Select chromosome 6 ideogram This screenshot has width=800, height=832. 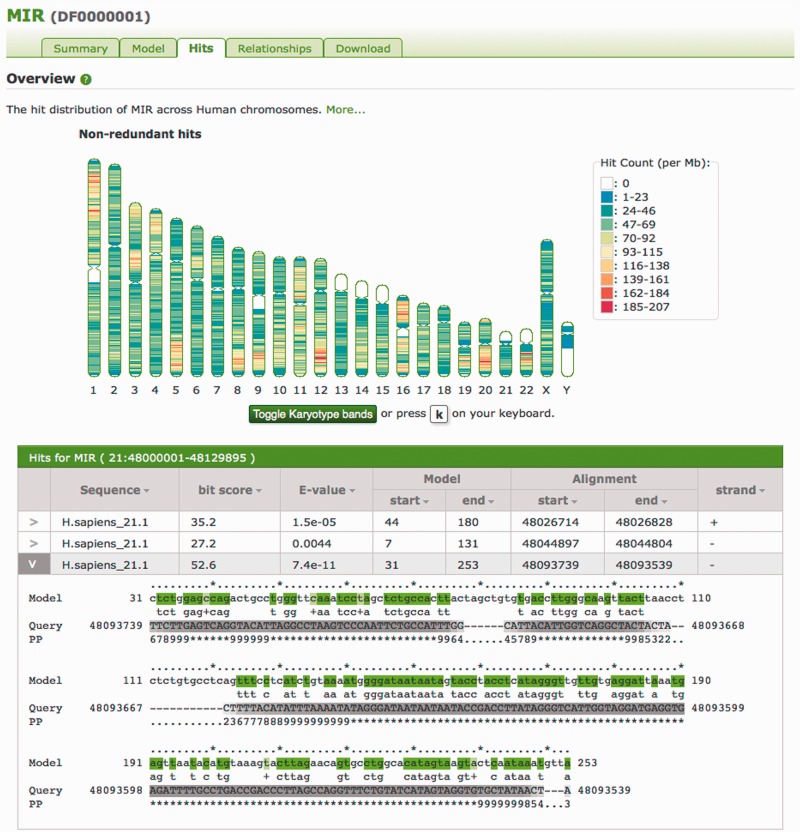pyautogui.click(x=197, y=301)
